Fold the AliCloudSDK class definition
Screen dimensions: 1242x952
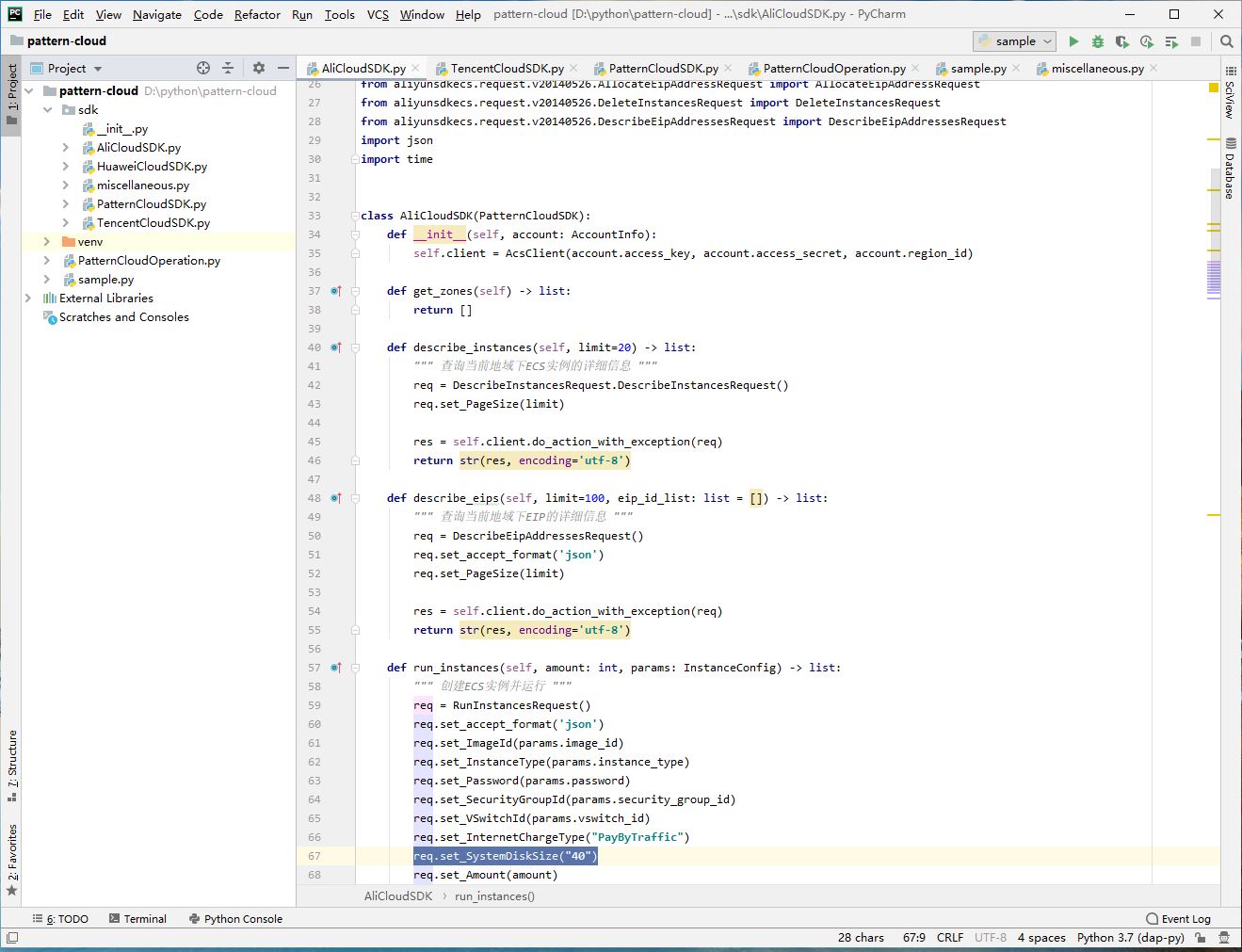(355, 216)
